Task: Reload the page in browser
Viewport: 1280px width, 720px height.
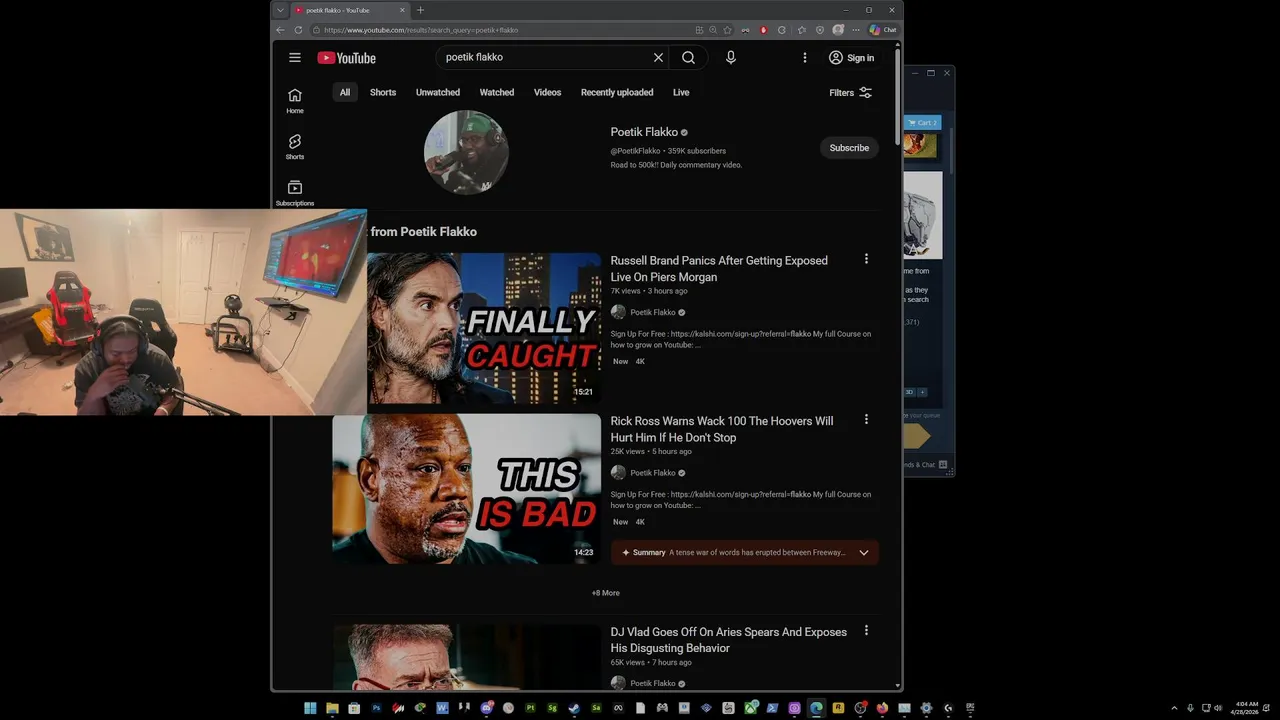Action: (298, 30)
